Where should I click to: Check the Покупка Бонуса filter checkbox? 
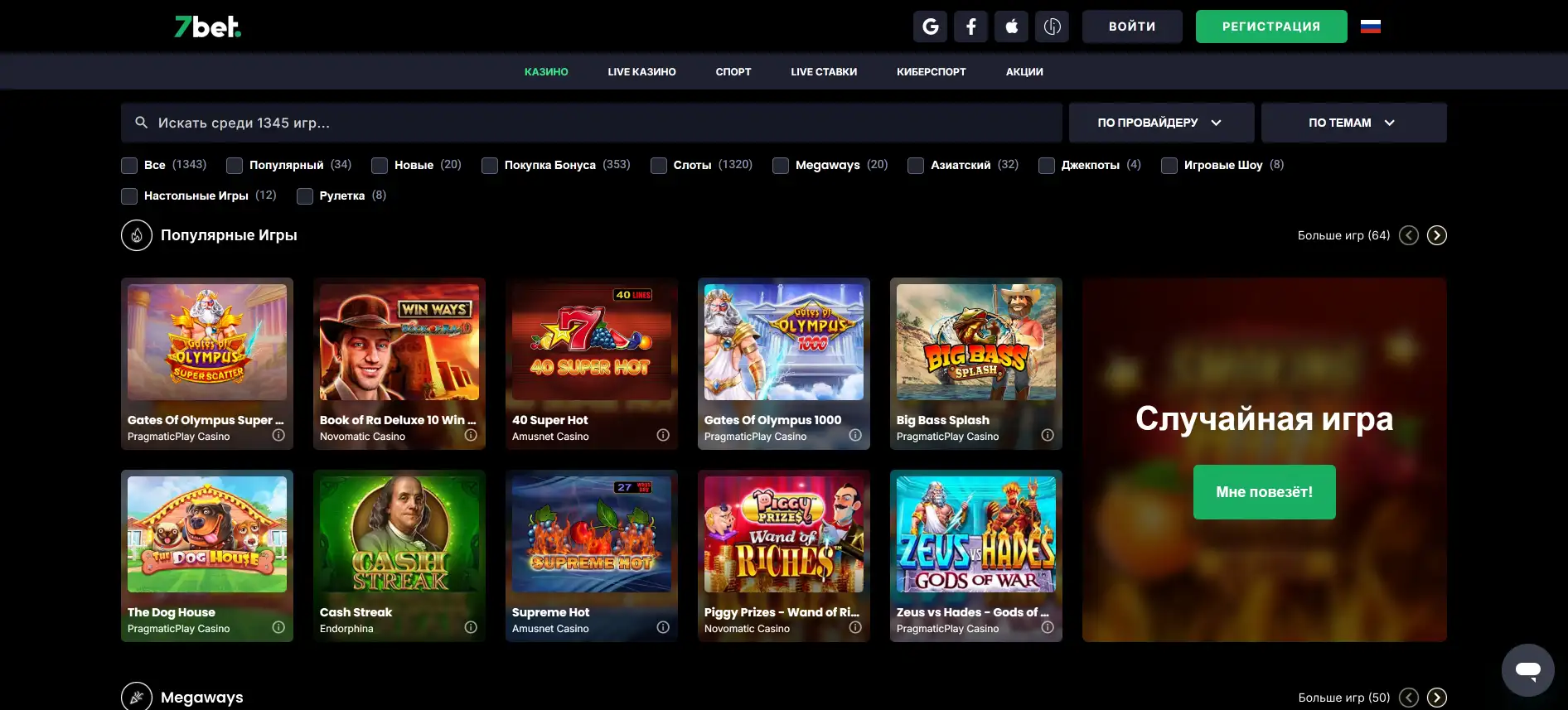(490, 166)
